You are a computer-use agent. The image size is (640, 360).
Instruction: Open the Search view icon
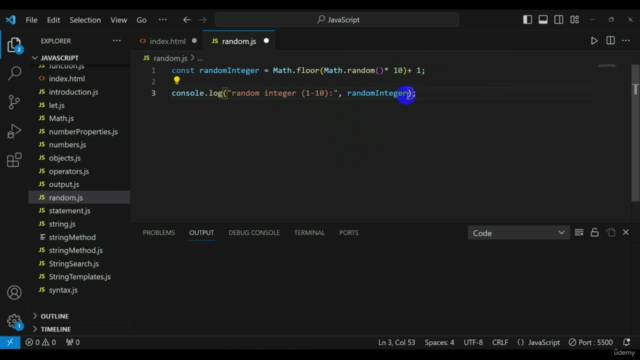point(14,73)
